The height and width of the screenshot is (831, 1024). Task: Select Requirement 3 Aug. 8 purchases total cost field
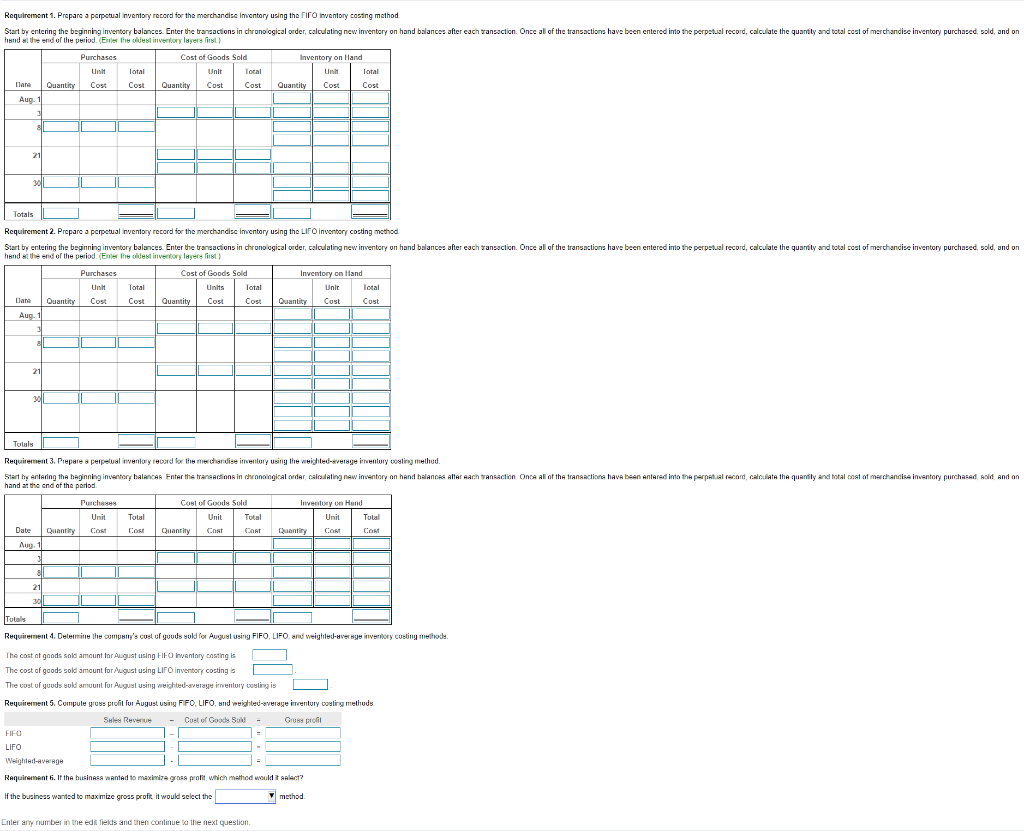click(136, 572)
